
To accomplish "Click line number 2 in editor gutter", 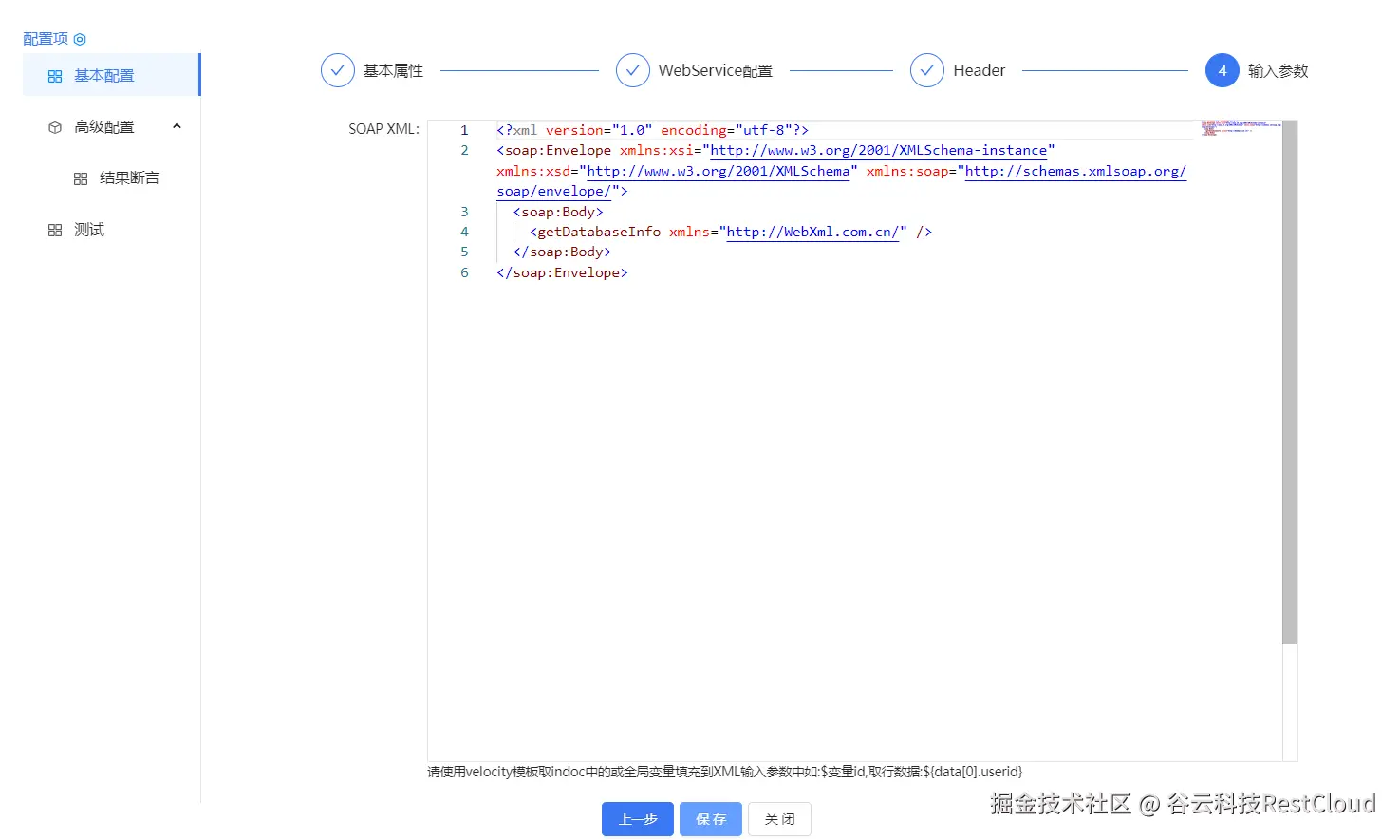I will coord(464,150).
